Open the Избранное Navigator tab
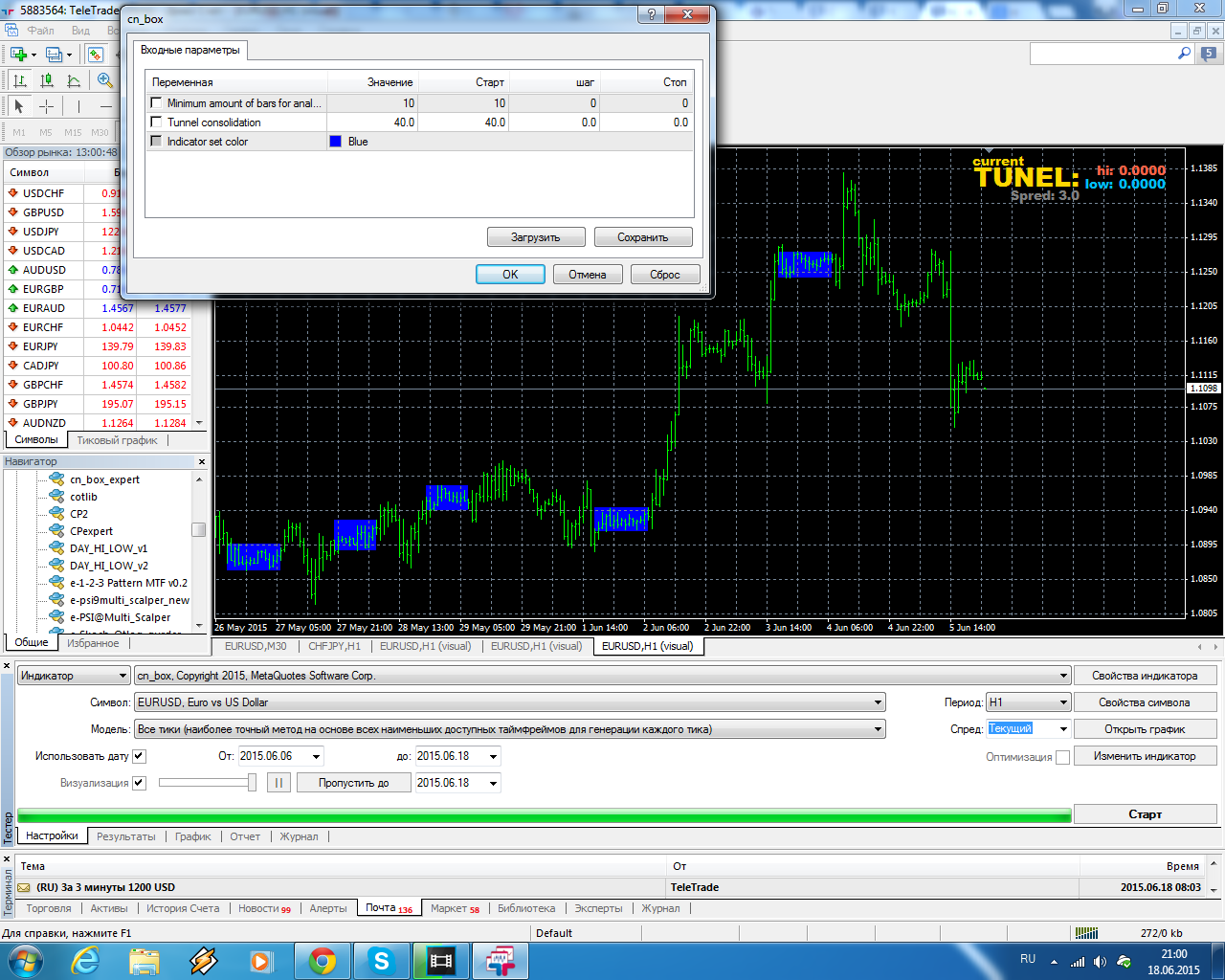This screenshot has width=1225, height=980. tap(93, 643)
